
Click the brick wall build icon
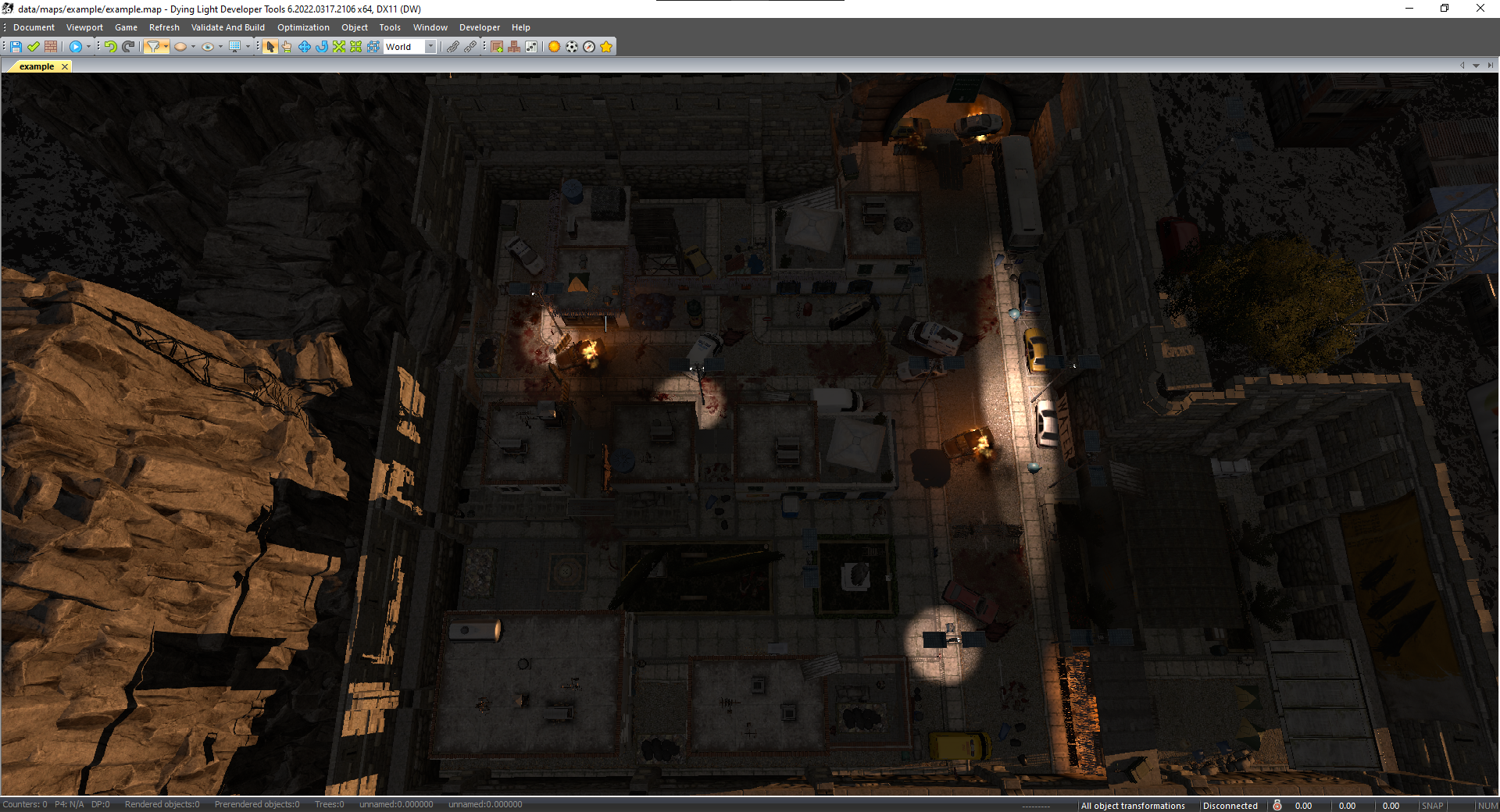51,47
